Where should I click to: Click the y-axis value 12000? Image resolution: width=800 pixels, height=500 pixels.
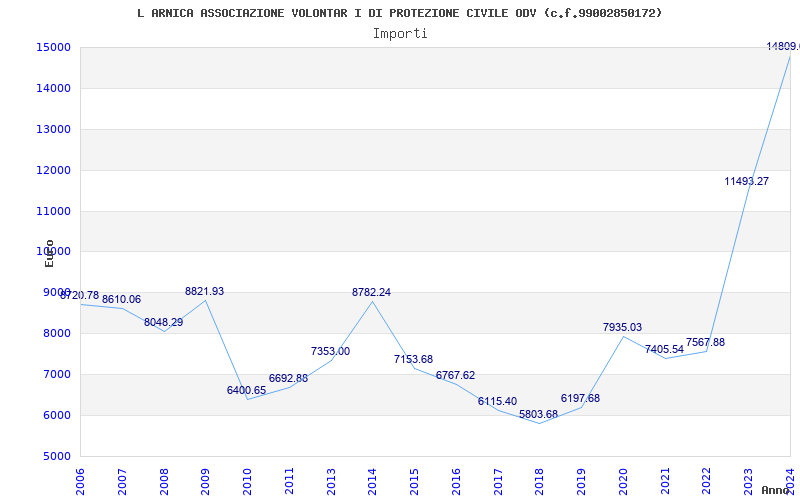pyautogui.click(x=53, y=170)
